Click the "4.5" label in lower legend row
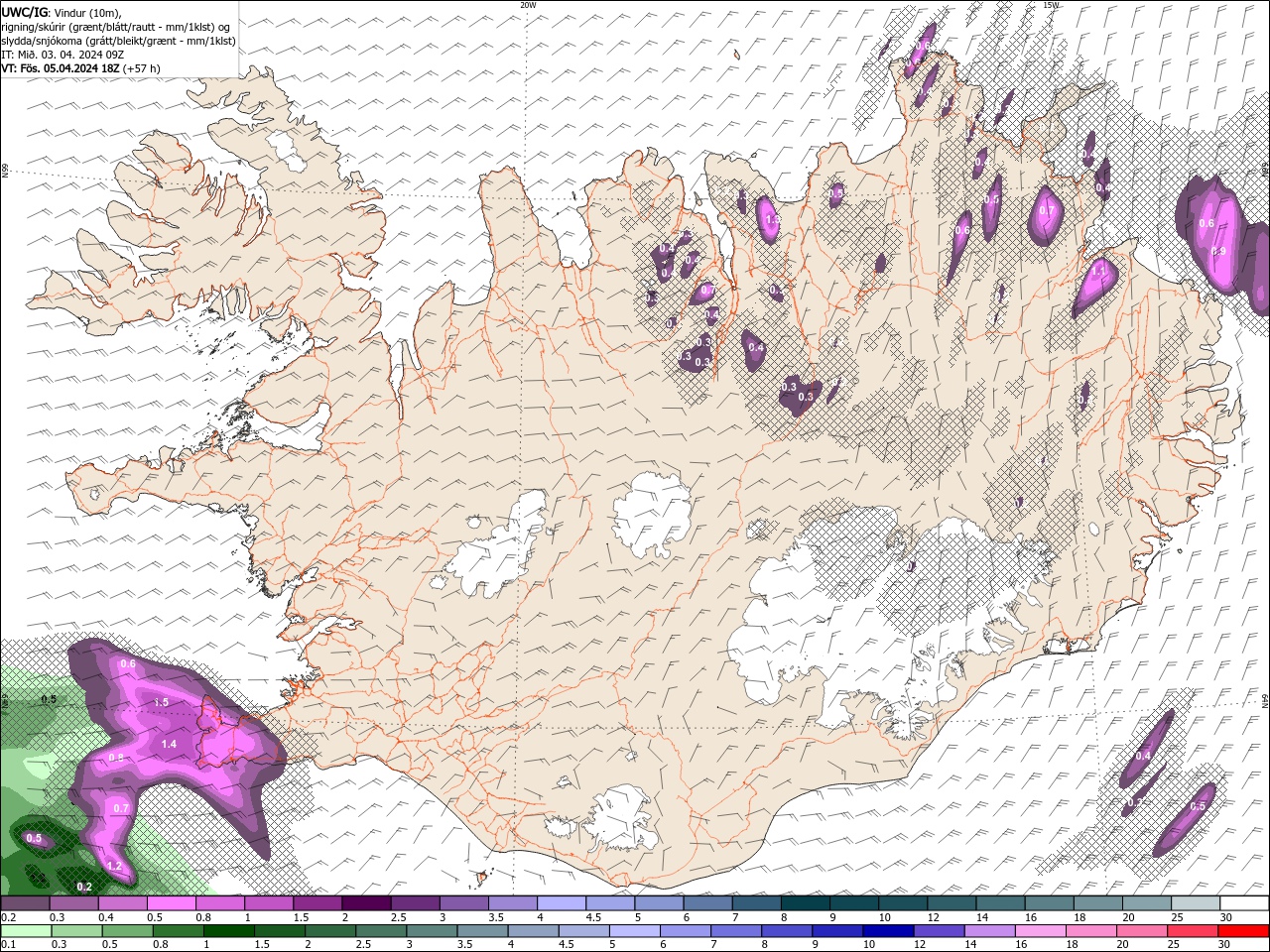 click(565, 945)
